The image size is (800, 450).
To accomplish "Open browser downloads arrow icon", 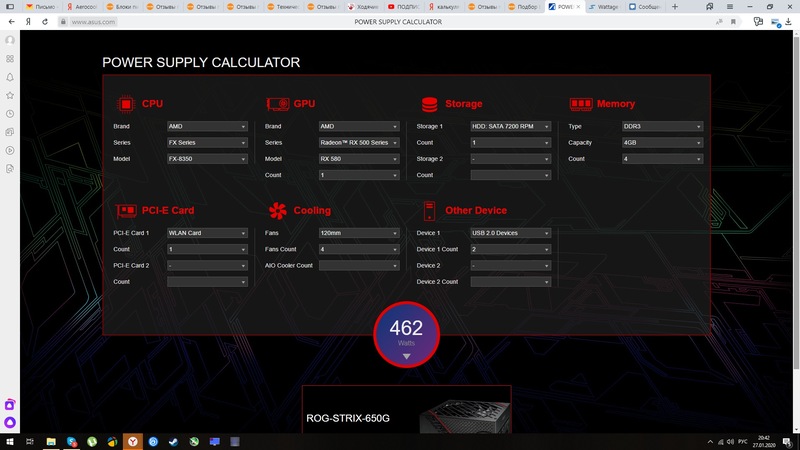I will tap(788, 22).
